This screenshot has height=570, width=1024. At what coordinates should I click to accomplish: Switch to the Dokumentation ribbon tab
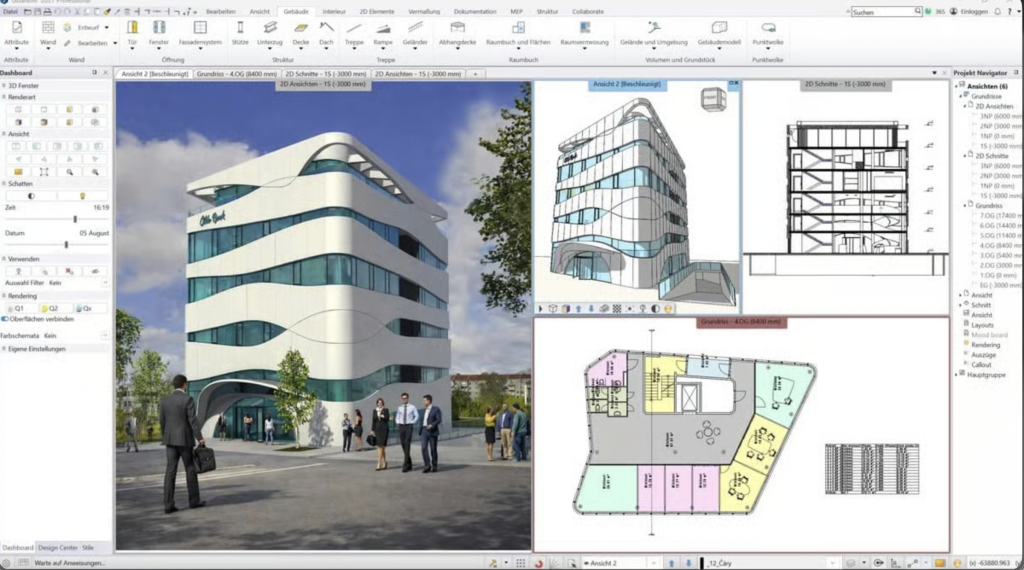coord(475,11)
